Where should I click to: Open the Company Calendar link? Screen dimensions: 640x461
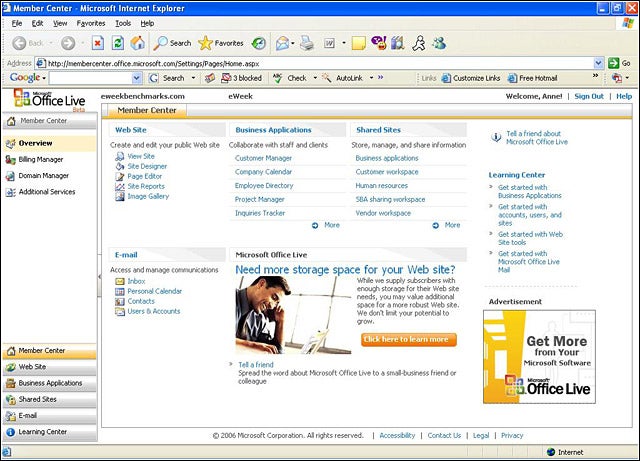263,172
